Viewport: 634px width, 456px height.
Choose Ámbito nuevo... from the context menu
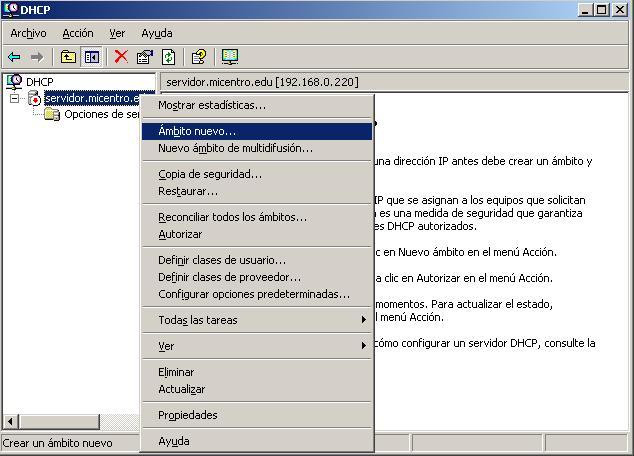point(197,131)
